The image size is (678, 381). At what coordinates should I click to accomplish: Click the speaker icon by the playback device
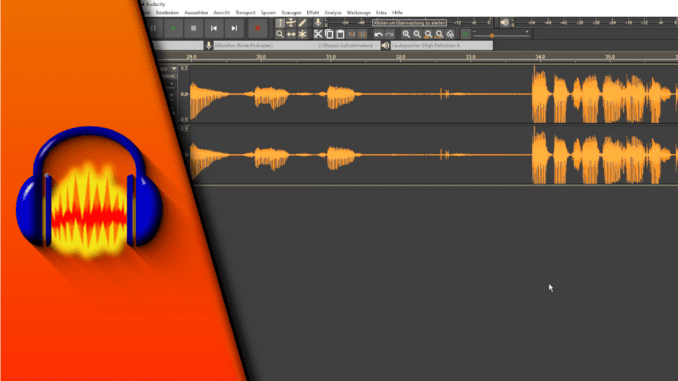(x=386, y=45)
